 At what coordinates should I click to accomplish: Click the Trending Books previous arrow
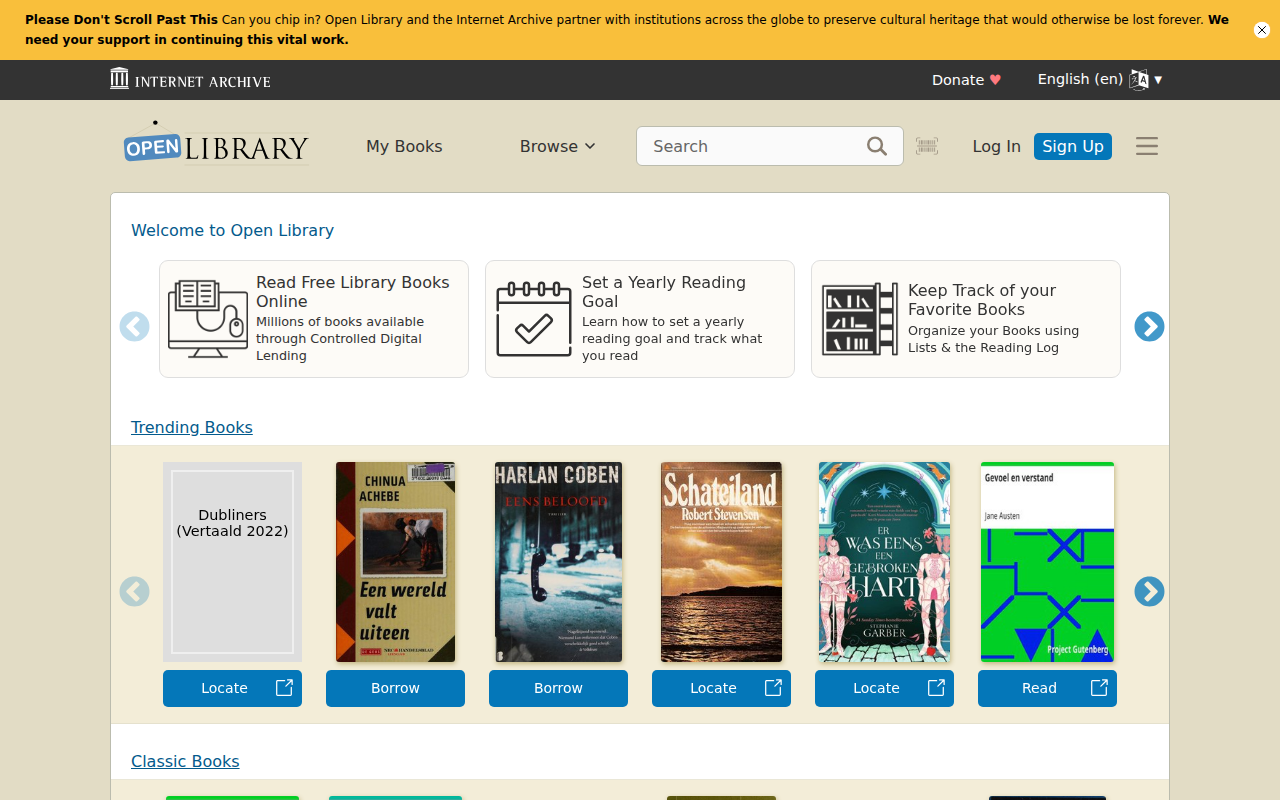click(135, 592)
